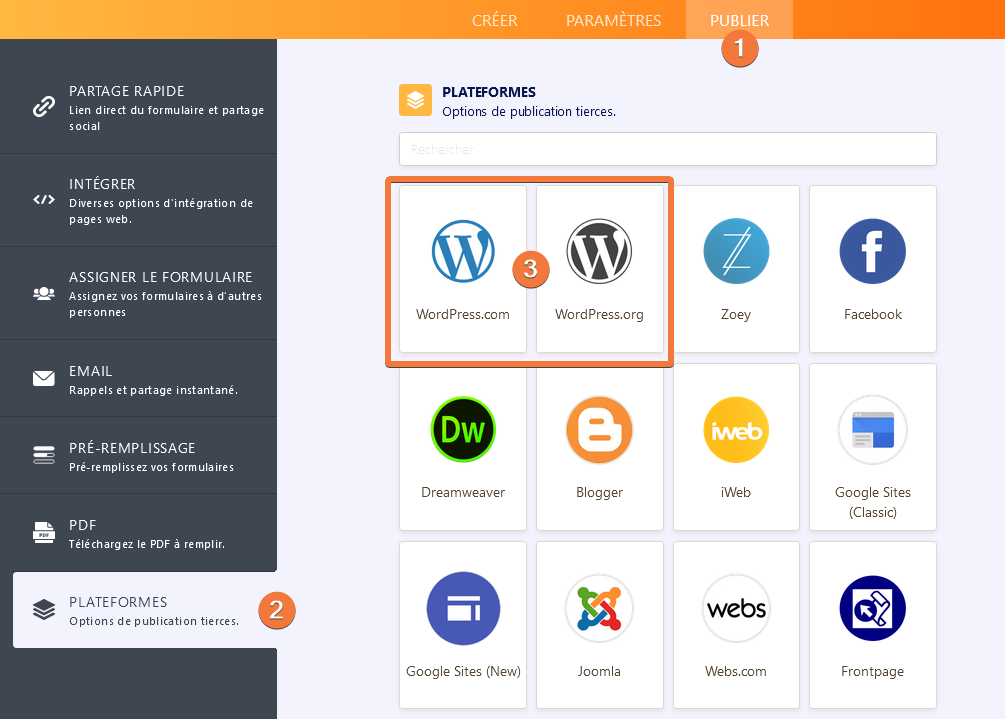Click the WordPress.com label
The height and width of the screenshot is (719, 1005).
tap(463, 315)
